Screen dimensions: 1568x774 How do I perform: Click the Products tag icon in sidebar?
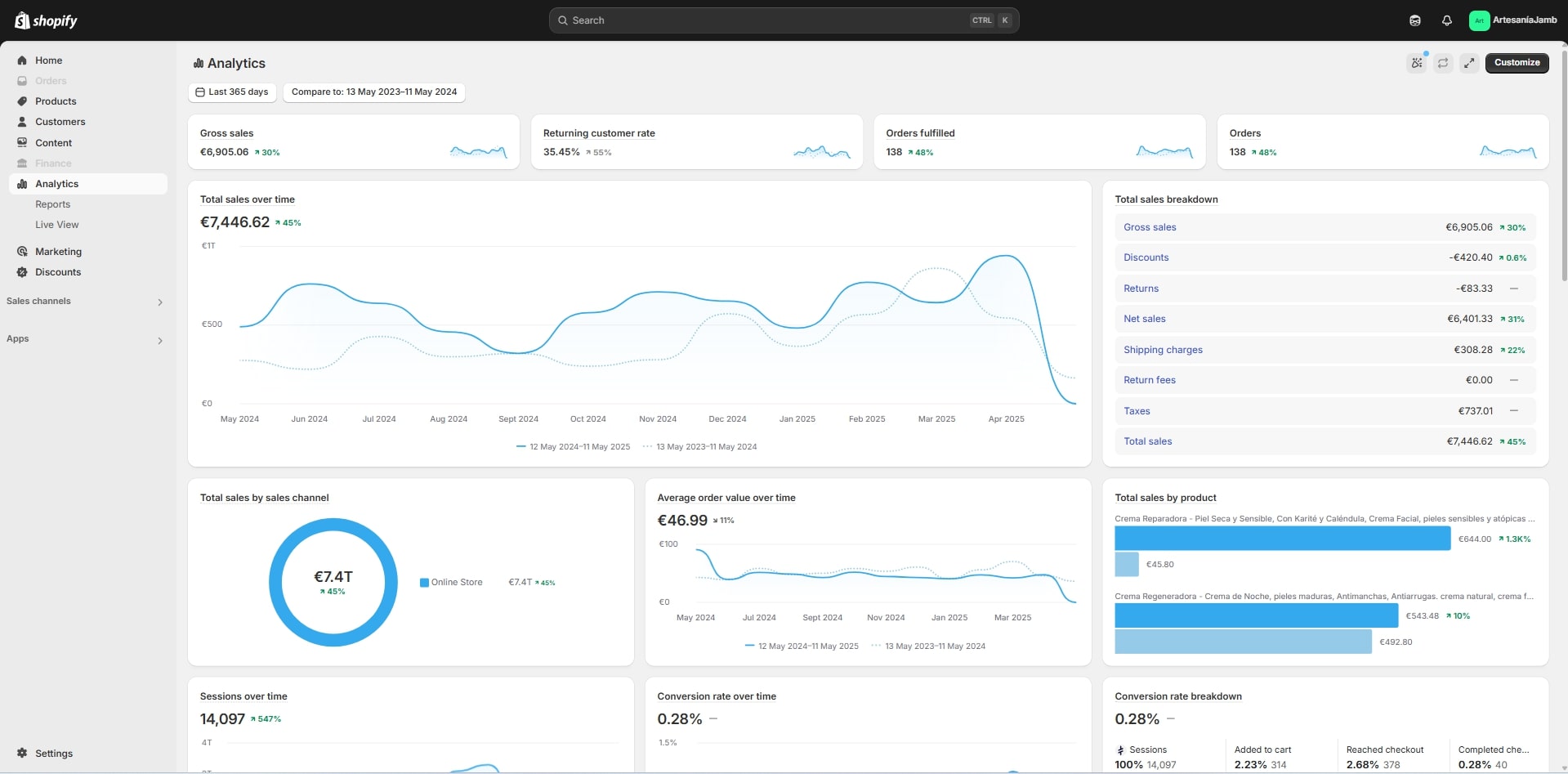point(22,101)
